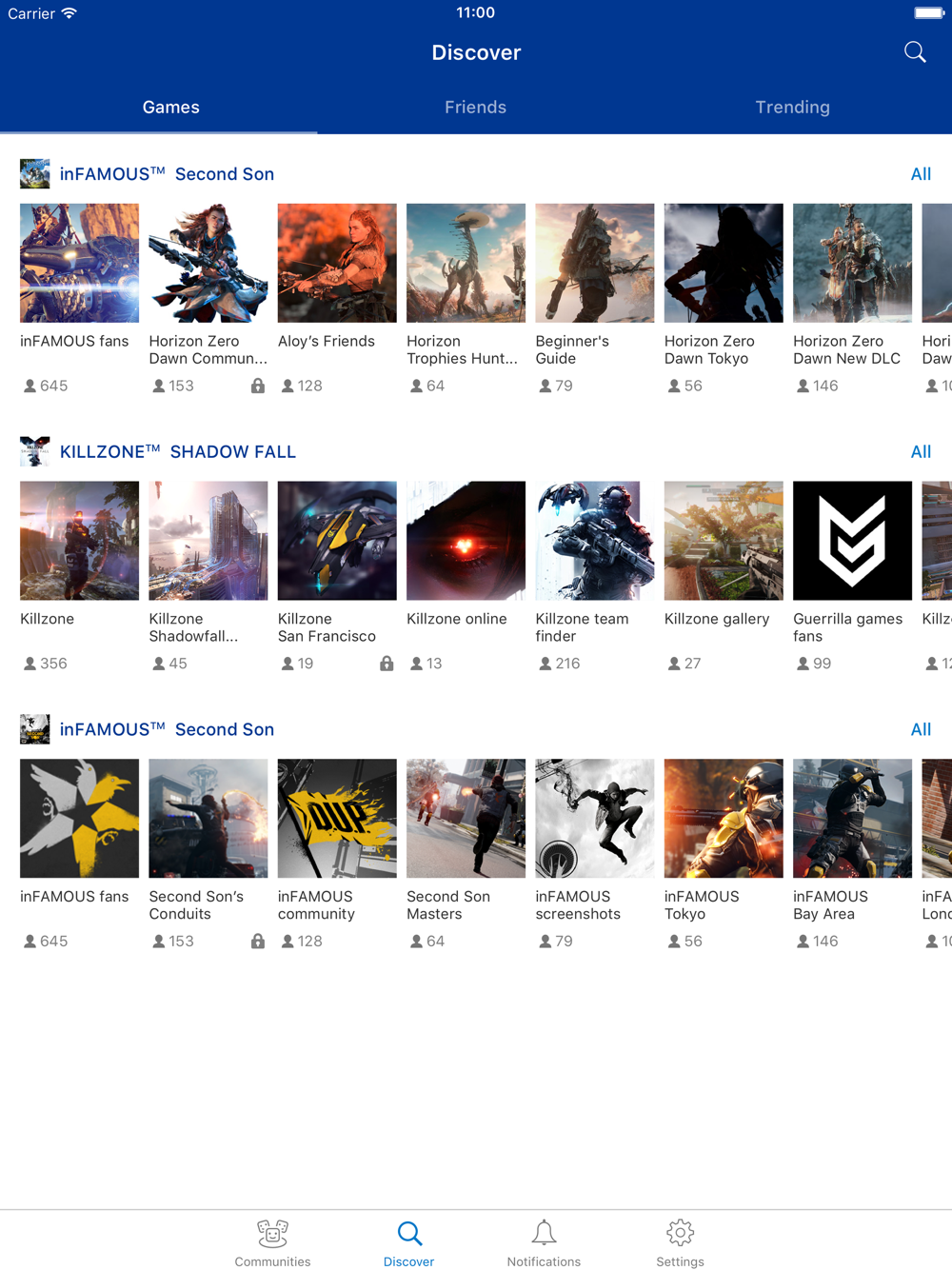The image size is (952, 1270).
Task: Open the Guerrilla games fans logo thumbnail
Action: pyautogui.click(x=852, y=541)
